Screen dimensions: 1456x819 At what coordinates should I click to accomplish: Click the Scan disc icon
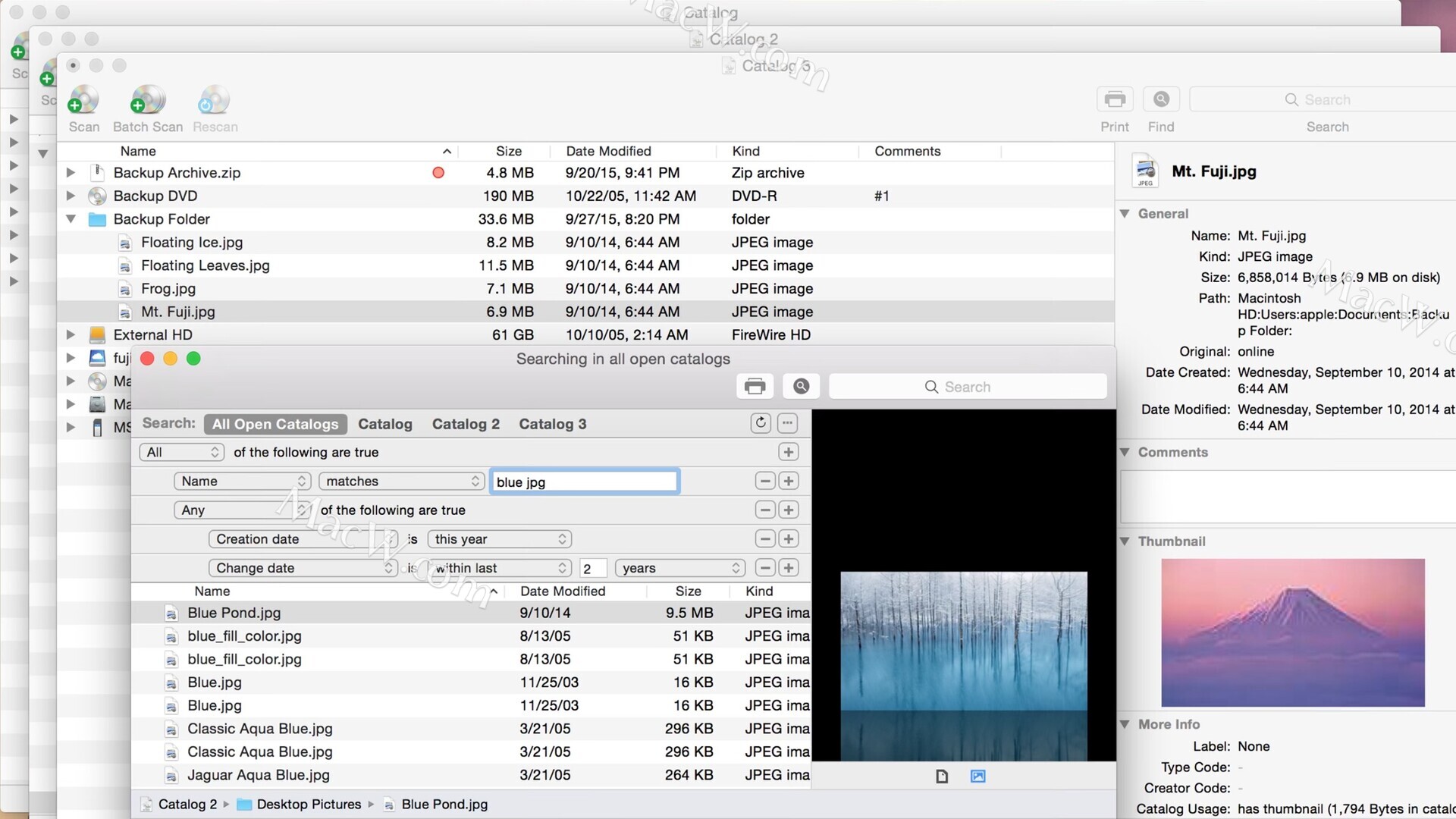(x=83, y=101)
